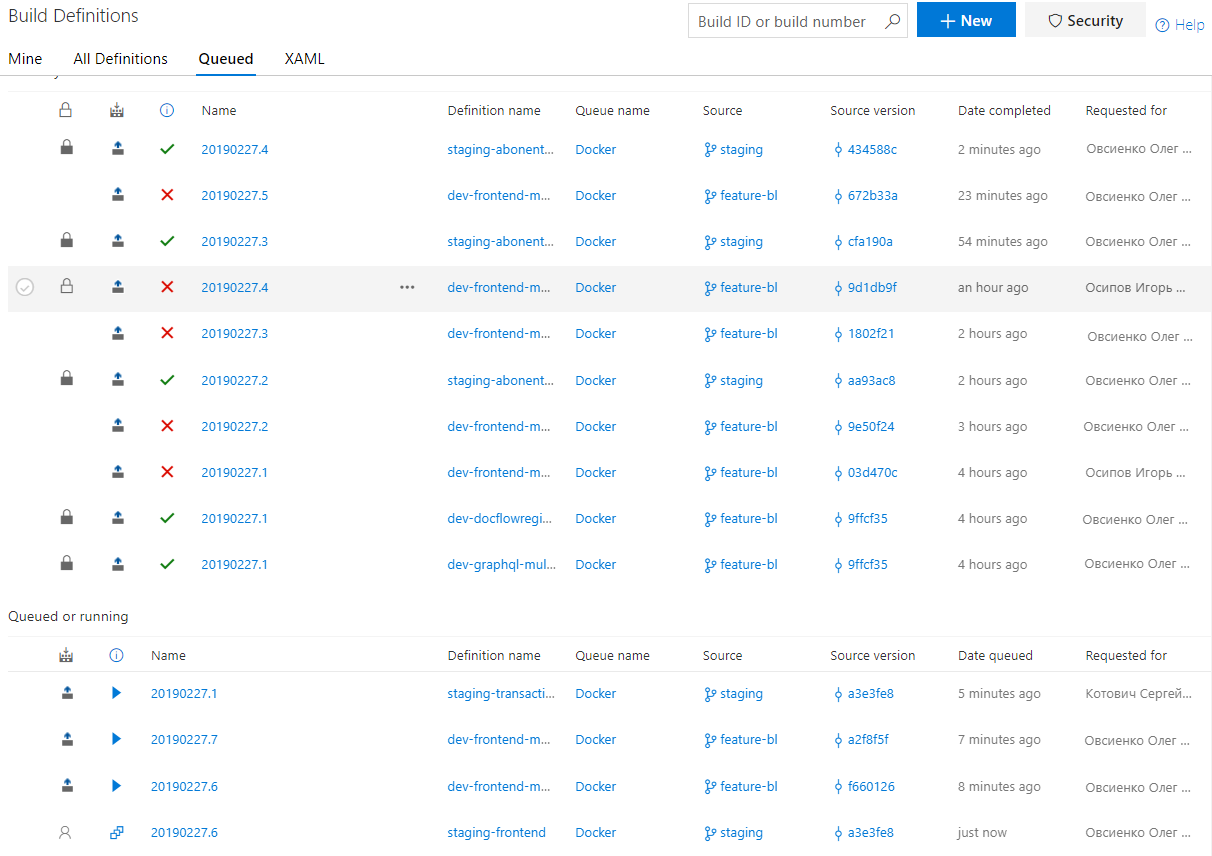This screenshot has width=1212, height=856.
Task: Open Help via question mark icon
Action: click(x=1162, y=25)
